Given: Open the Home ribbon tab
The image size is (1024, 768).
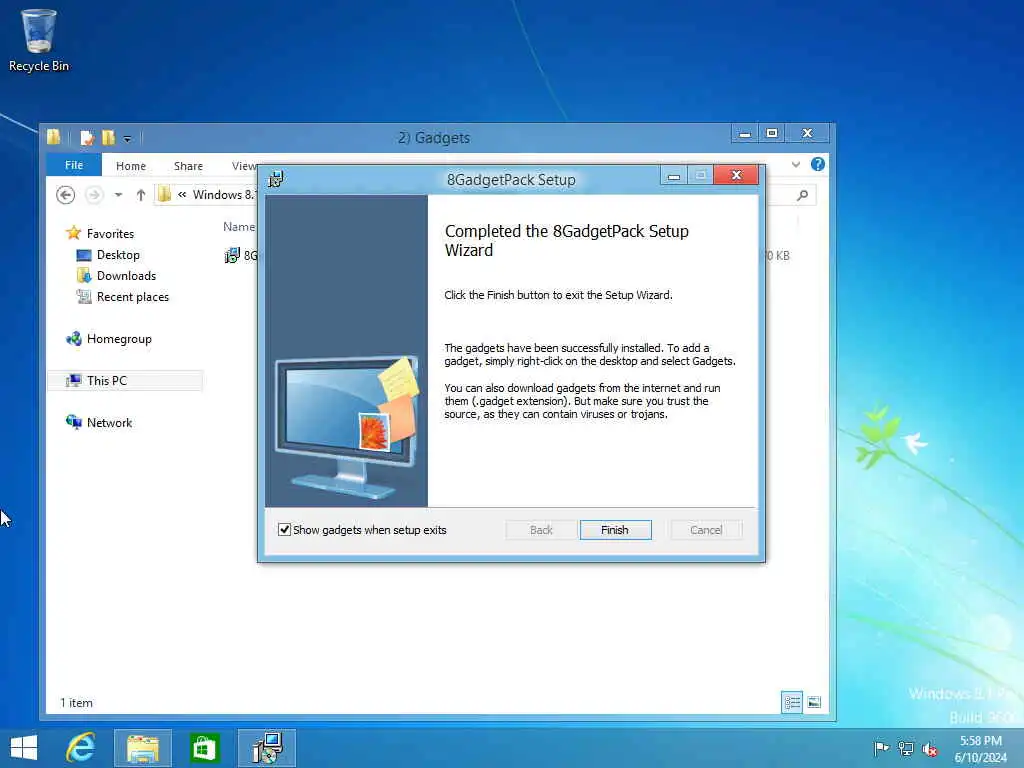Looking at the screenshot, I should click(131, 166).
